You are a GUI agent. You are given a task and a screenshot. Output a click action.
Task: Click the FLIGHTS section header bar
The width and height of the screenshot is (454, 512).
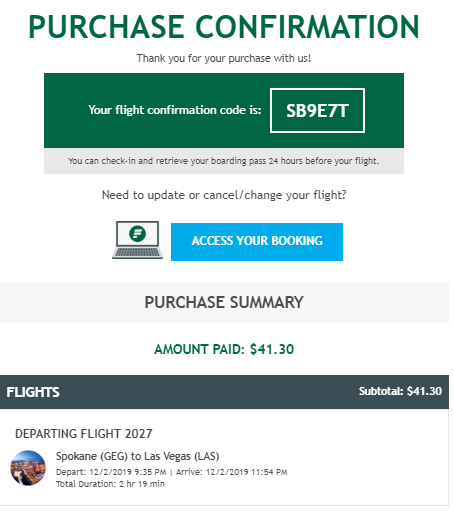pyautogui.click(x=224, y=392)
